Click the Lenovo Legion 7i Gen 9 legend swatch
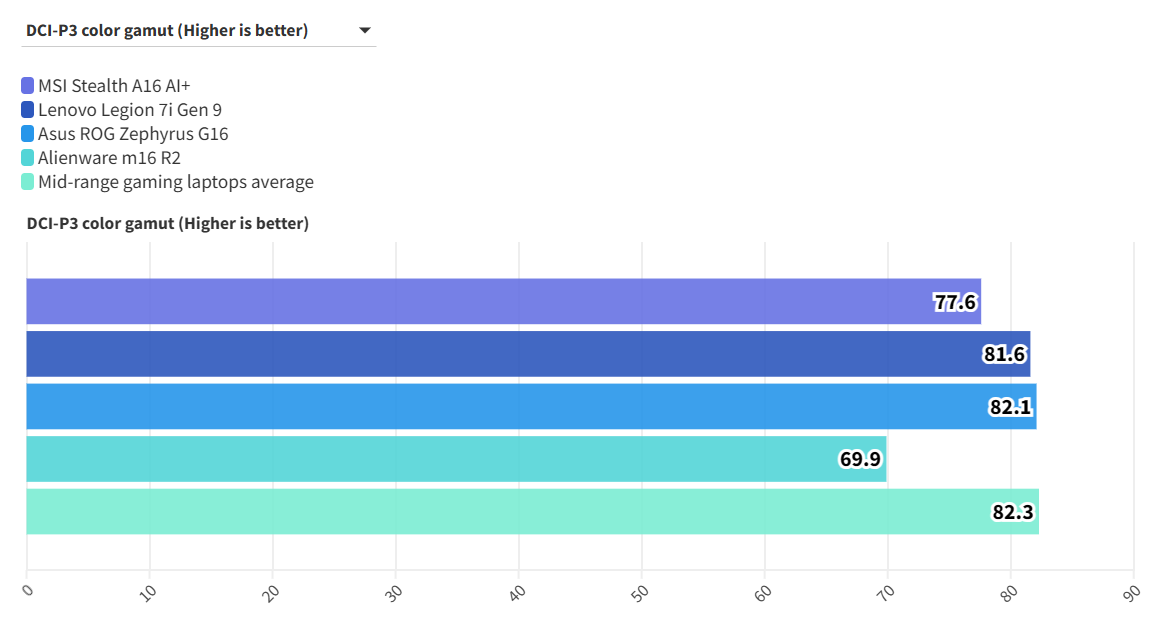 [27, 110]
